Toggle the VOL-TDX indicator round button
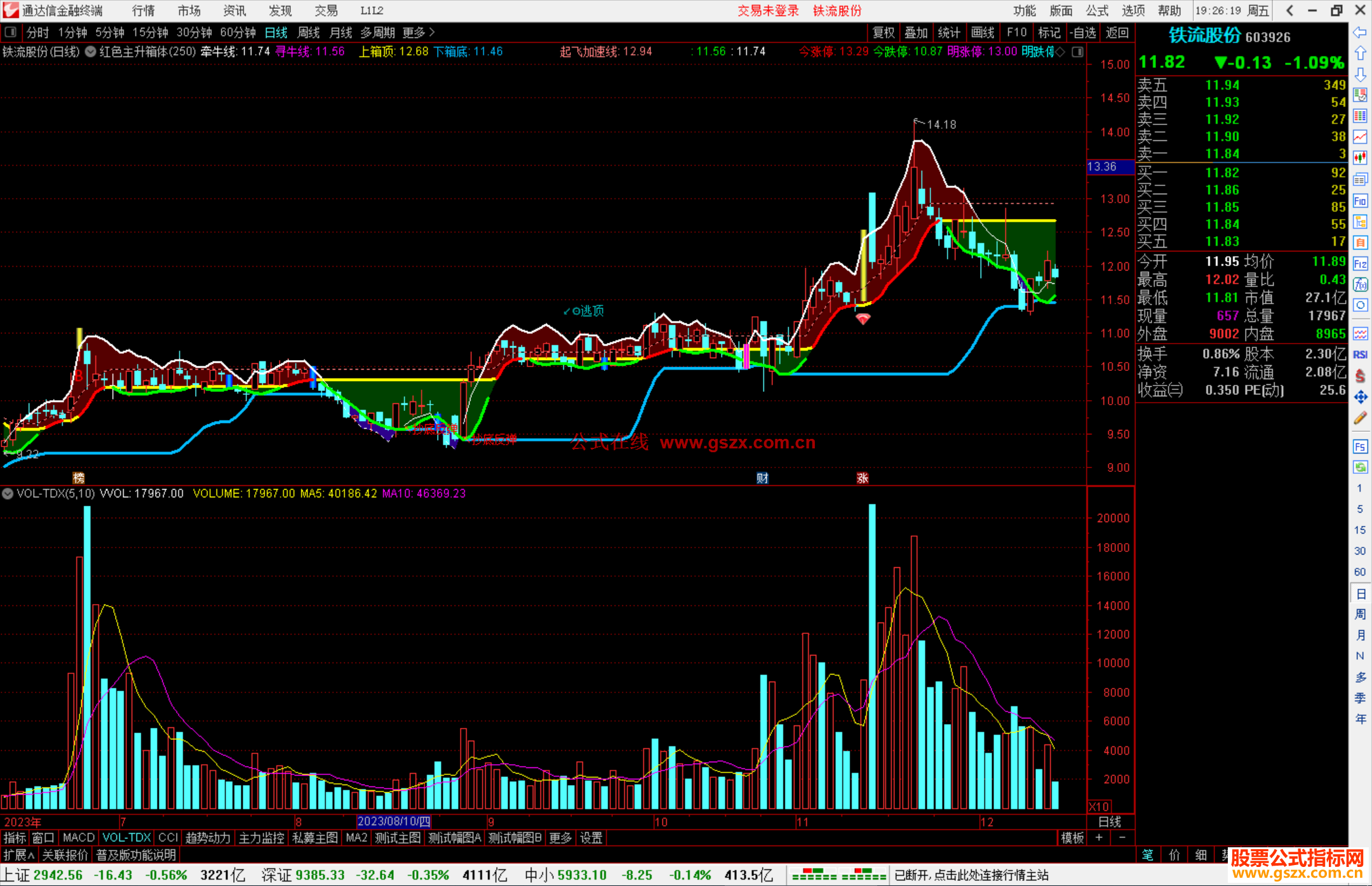Screen dimensions: 1372x886 click(8, 493)
